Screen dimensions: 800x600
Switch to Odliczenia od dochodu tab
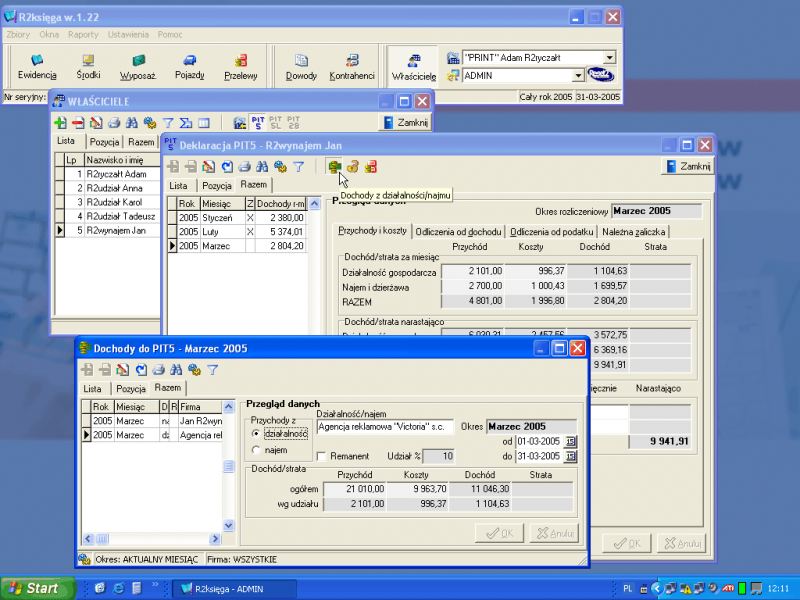pyautogui.click(x=458, y=232)
